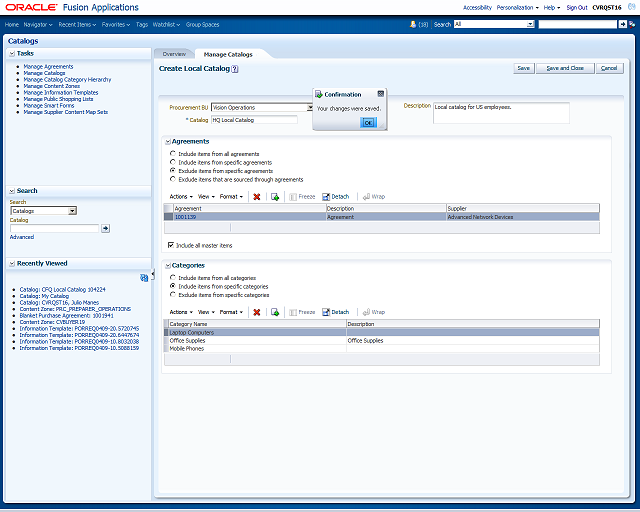
Task: Select the Mobile Phones category row
Action: coord(382,348)
